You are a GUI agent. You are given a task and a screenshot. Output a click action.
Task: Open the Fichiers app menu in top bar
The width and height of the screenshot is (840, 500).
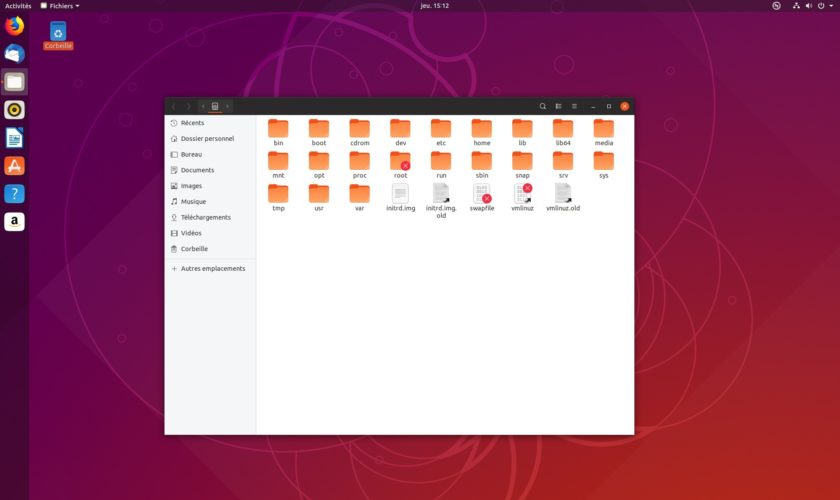pos(59,6)
